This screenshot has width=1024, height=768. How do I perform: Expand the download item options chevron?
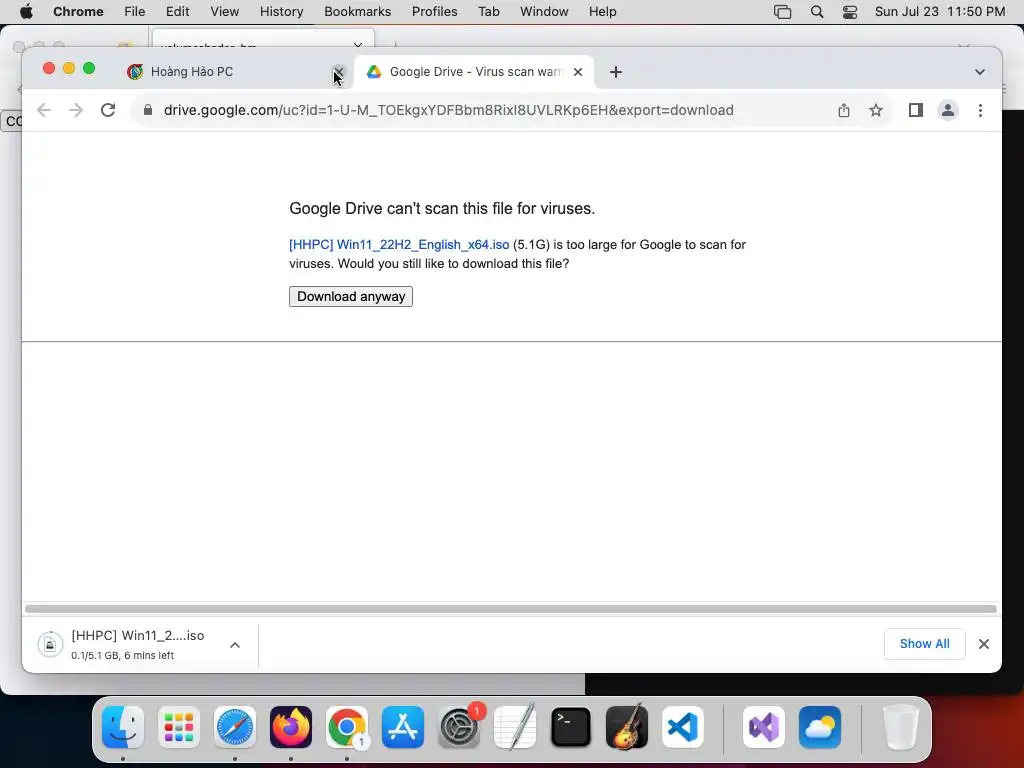click(235, 645)
